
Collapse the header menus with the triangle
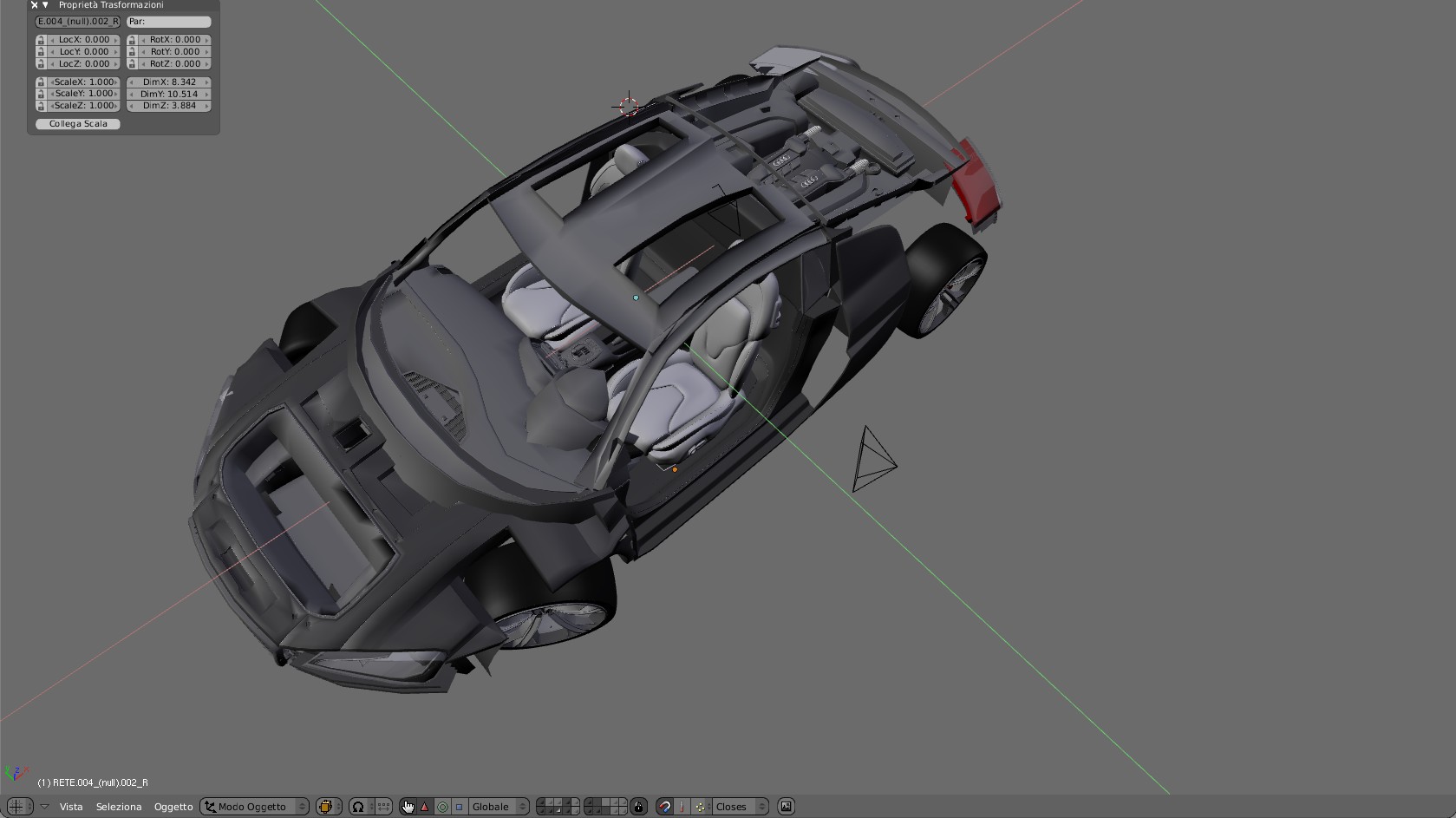coord(45,807)
